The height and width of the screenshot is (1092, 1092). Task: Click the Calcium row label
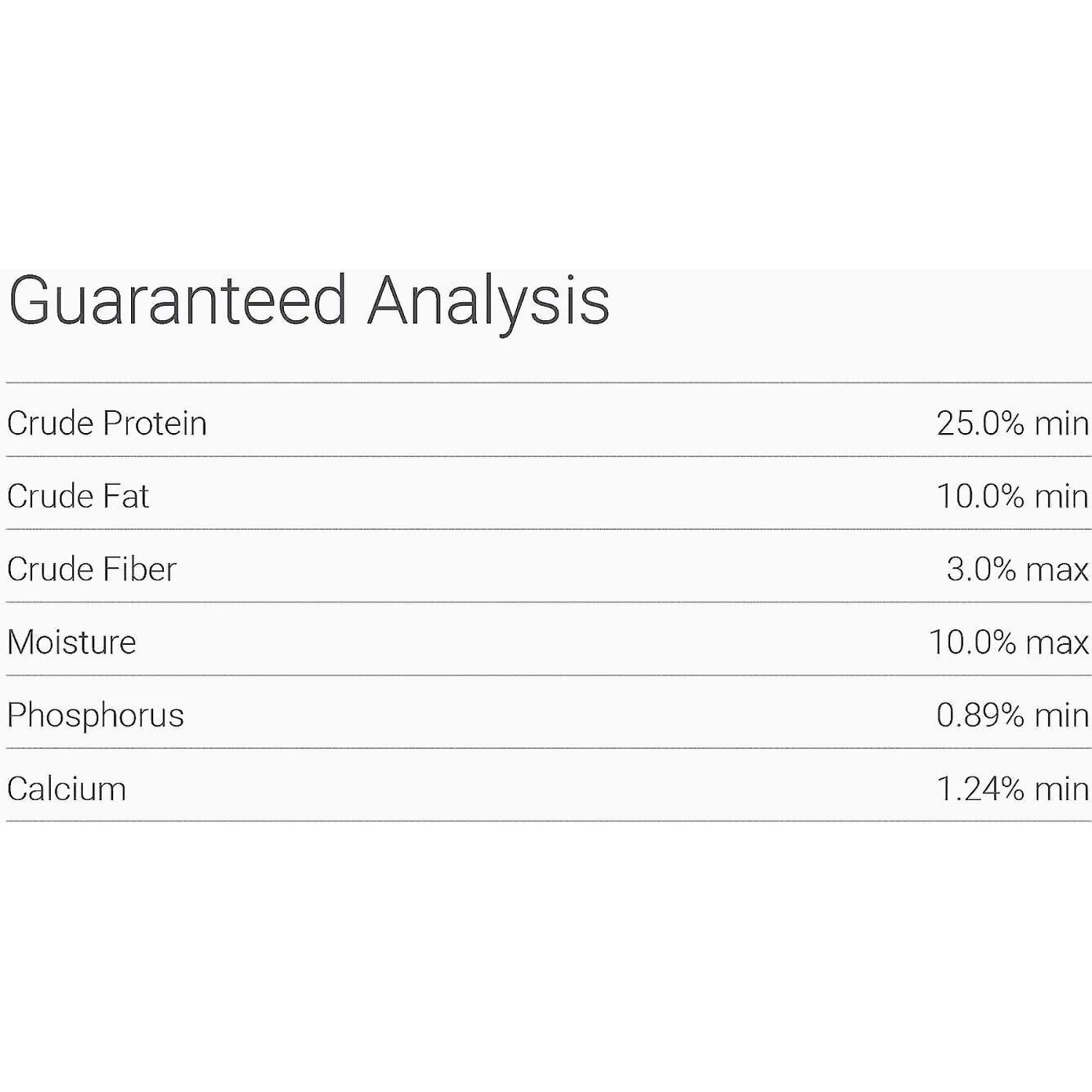[66, 788]
